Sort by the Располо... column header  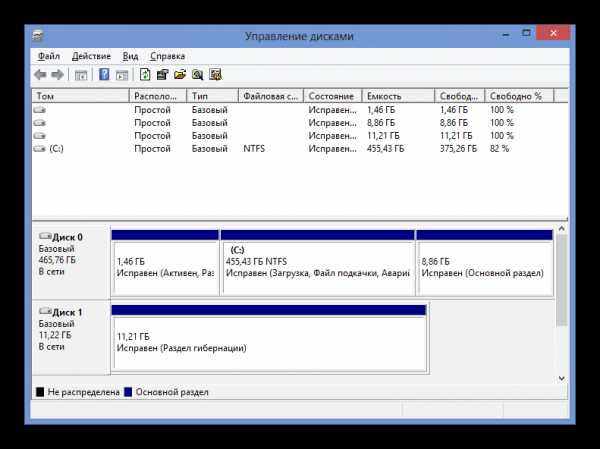pyautogui.click(x=158, y=96)
